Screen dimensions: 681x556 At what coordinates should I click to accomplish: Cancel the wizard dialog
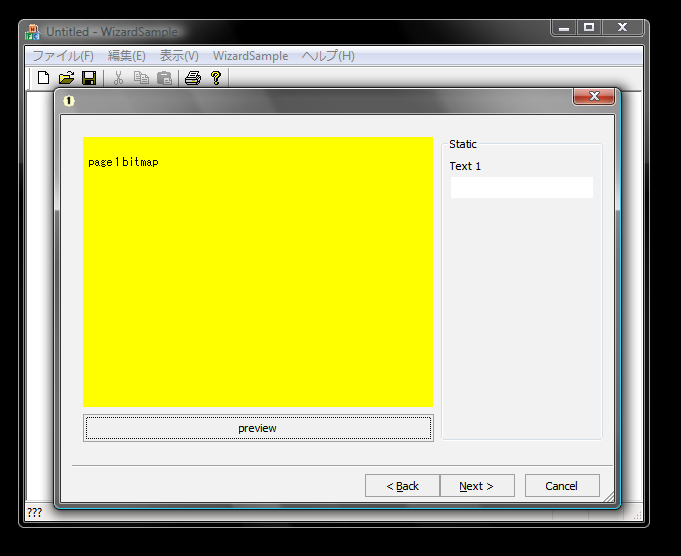tap(562, 486)
